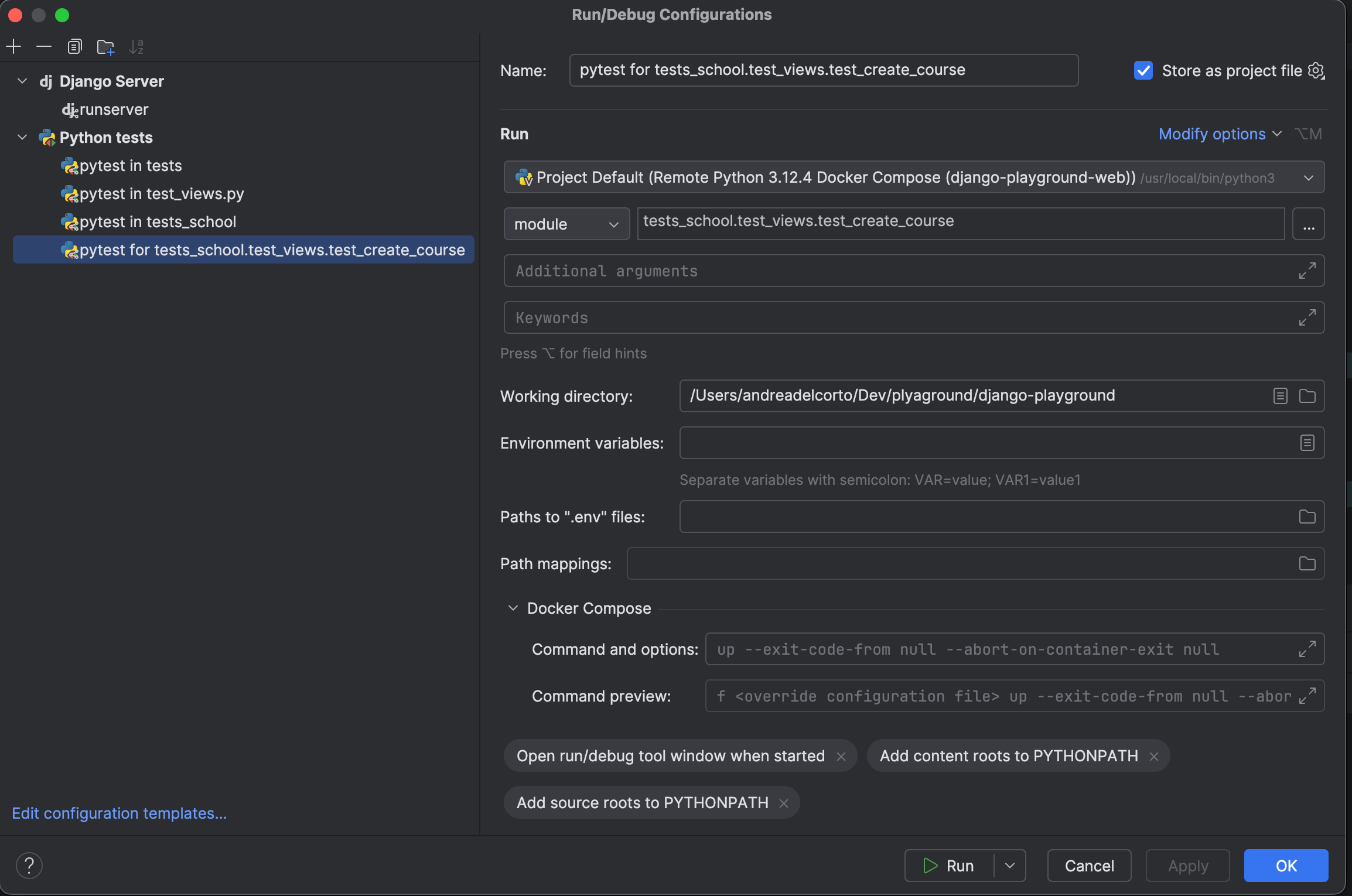Screen dimensions: 1352x896
Task: Click the Cancel button
Action: (x=1089, y=865)
